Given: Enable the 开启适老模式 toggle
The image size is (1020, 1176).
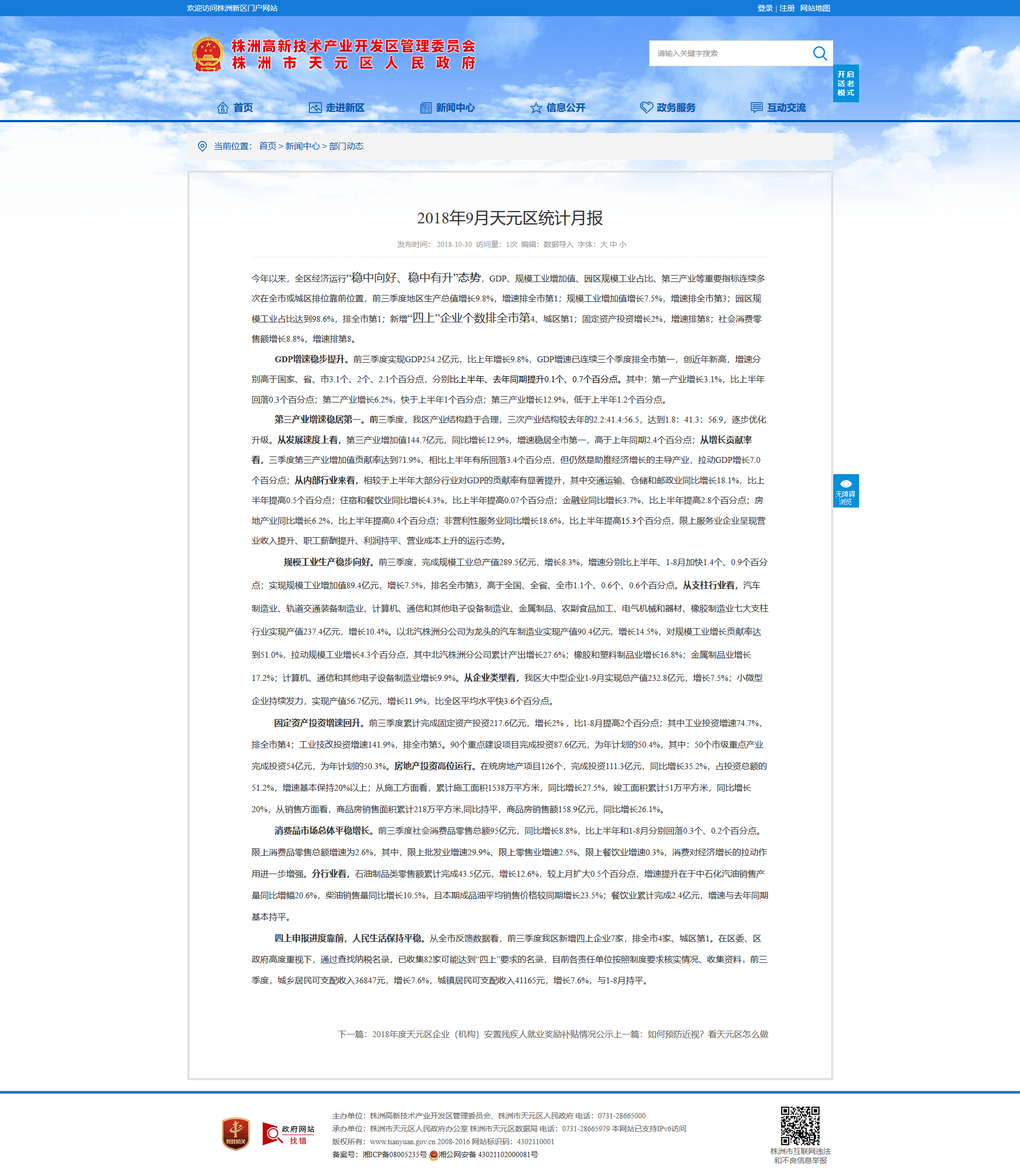Looking at the screenshot, I should pos(846,83).
